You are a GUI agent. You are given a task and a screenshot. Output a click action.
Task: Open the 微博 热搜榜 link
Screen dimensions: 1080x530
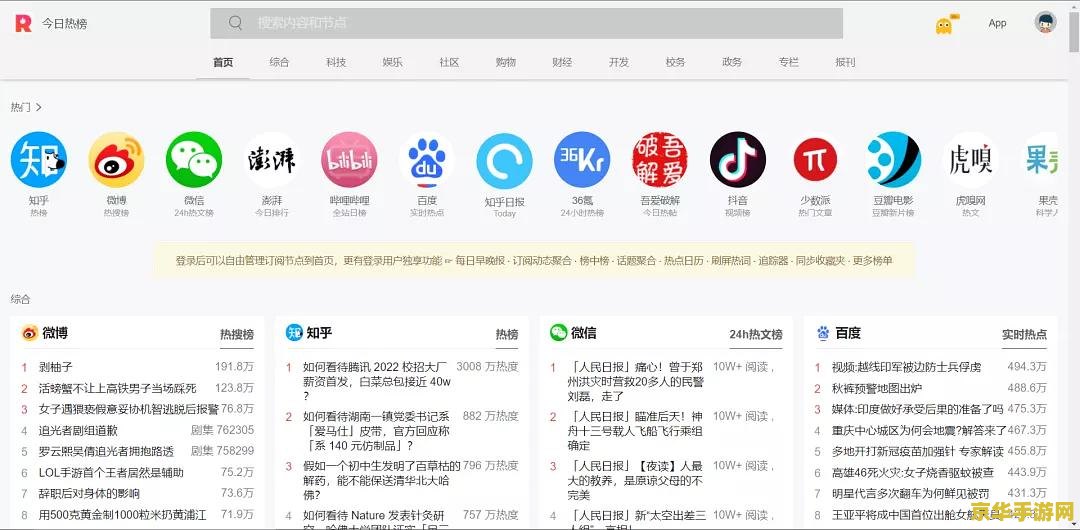tap(237, 334)
